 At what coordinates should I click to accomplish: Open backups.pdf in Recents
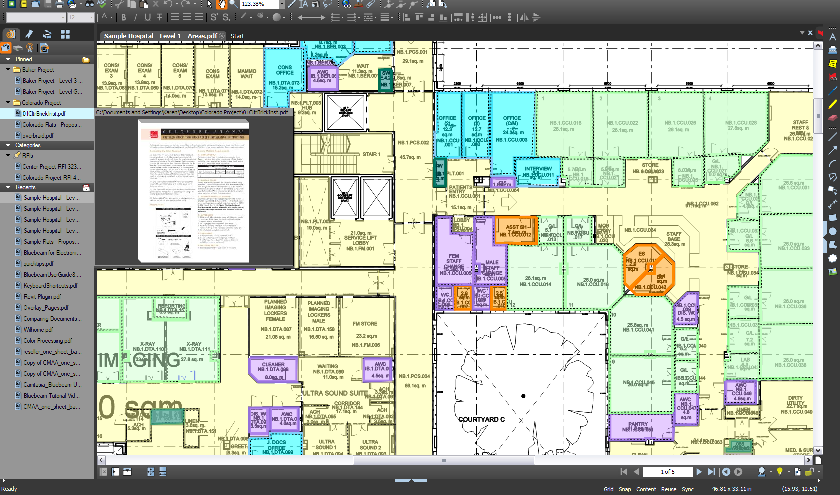[x=39, y=264]
